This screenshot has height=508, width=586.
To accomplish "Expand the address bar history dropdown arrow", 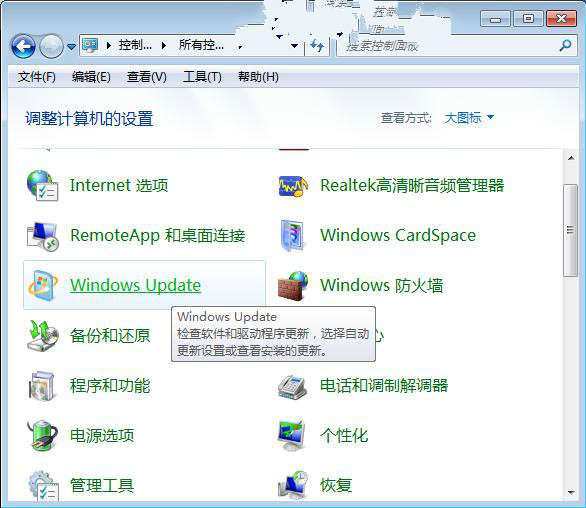I will (x=294, y=46).
